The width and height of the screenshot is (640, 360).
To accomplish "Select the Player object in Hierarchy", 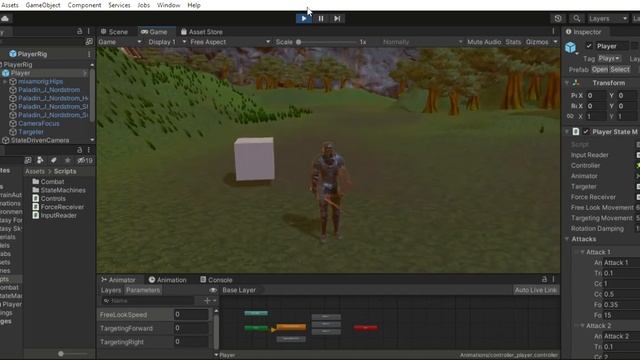I will 20,73.
